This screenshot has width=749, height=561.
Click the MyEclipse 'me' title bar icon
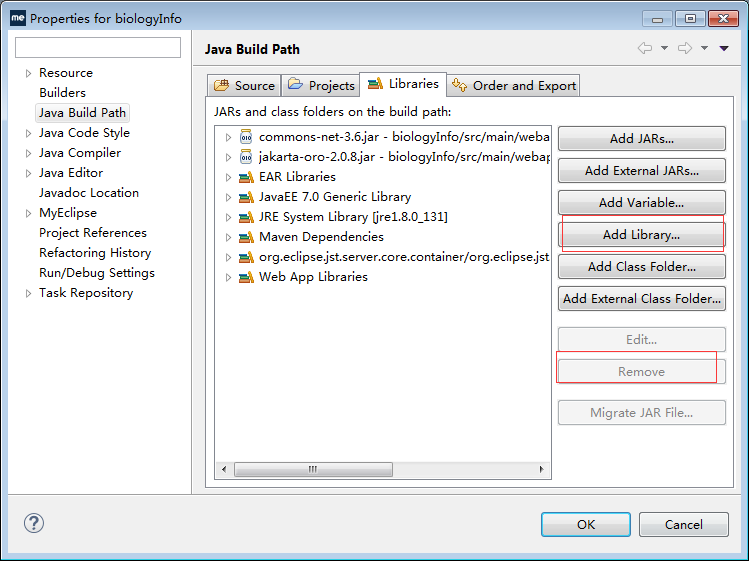pos(18,18)
